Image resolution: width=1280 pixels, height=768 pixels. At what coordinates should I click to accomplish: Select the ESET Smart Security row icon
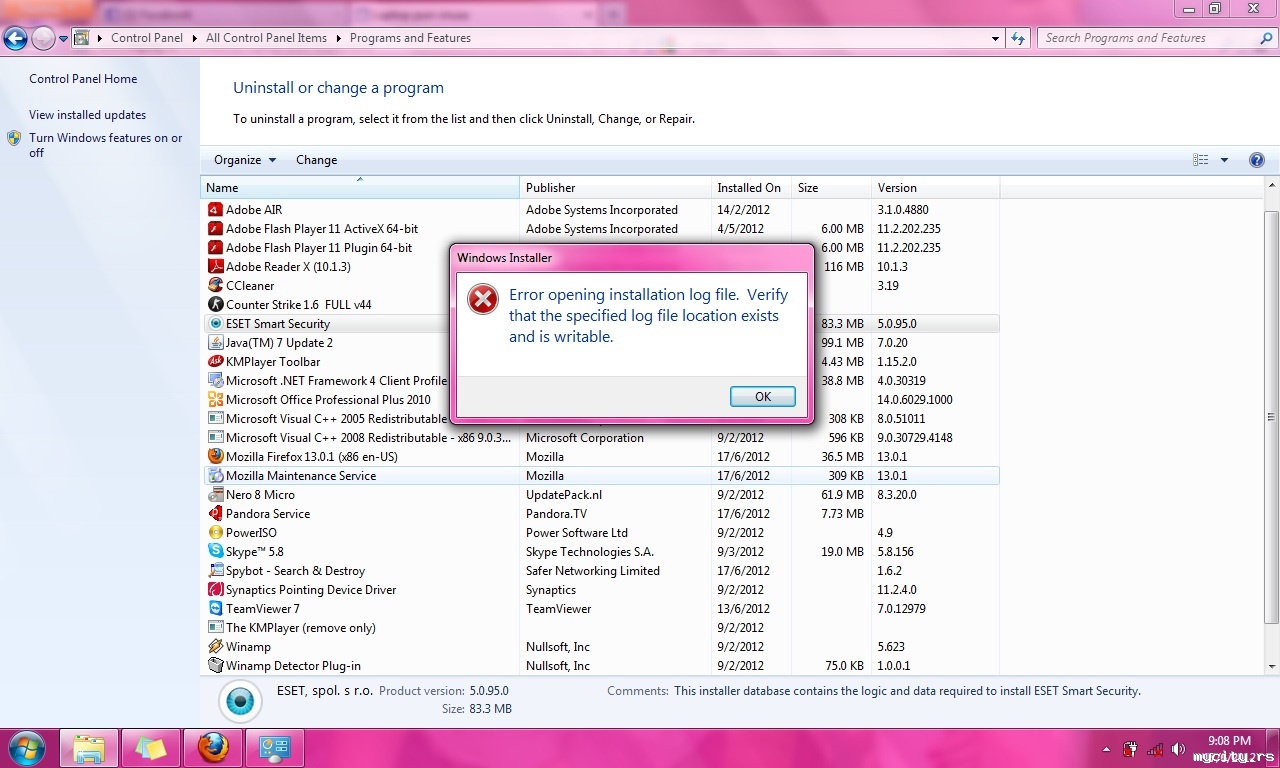point(215,324)
